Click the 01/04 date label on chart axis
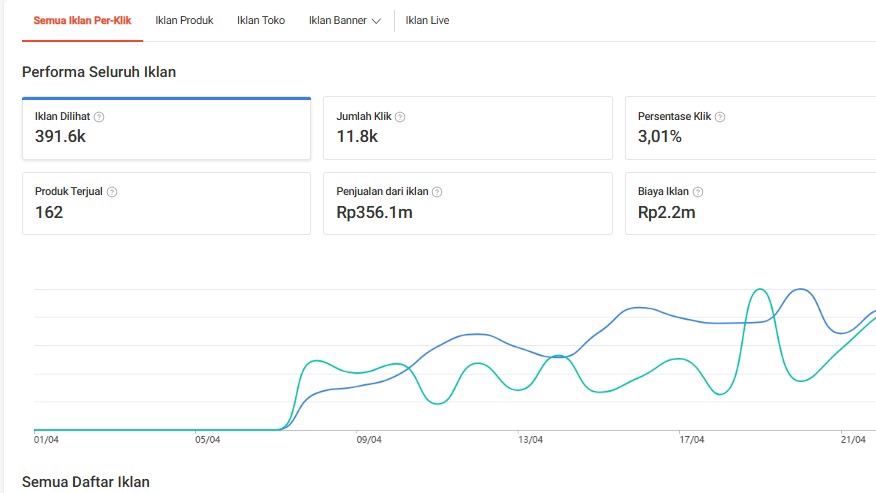 [x=46, y=440]
